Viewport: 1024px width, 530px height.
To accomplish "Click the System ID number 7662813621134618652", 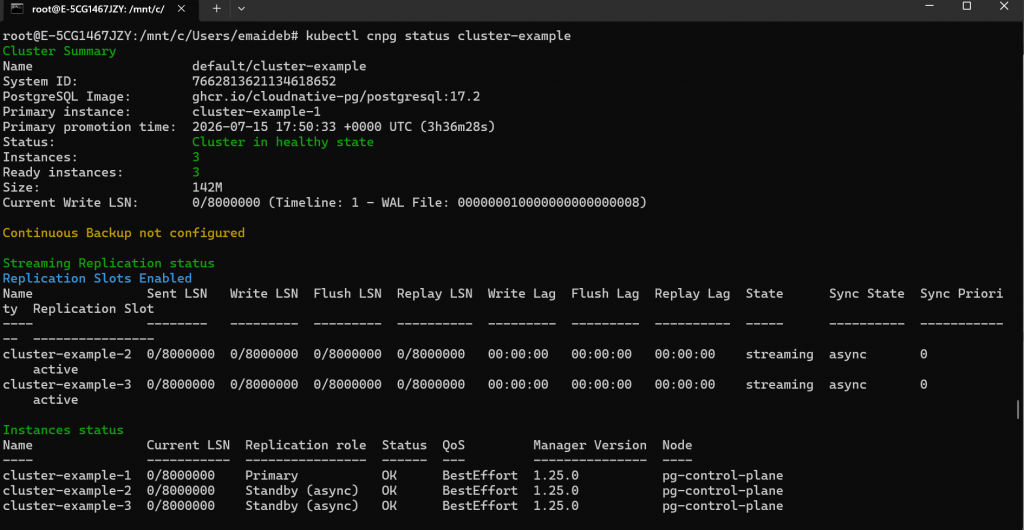I will 264,82.
